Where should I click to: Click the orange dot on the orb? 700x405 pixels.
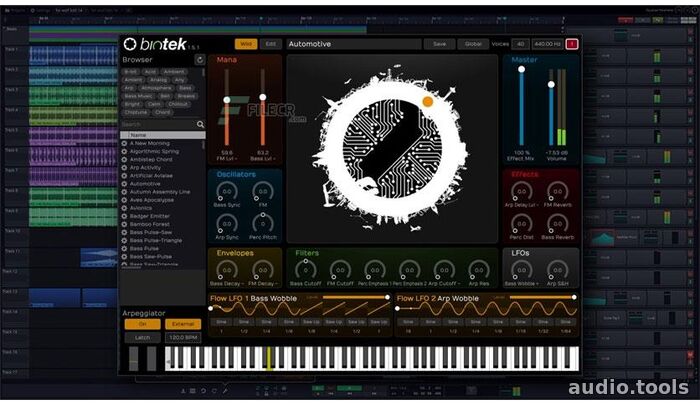[427, 101]
